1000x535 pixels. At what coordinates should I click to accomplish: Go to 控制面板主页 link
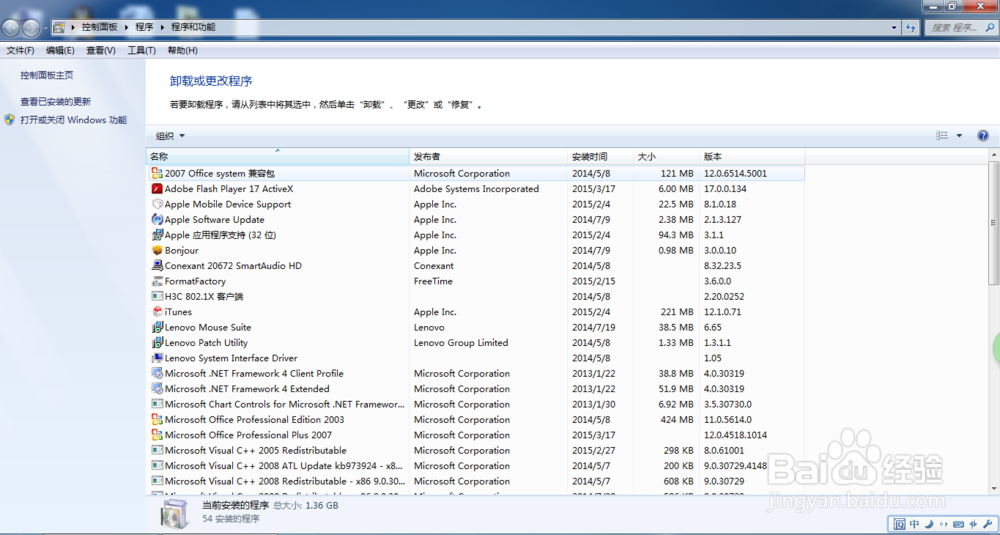[x=47, y=75]
